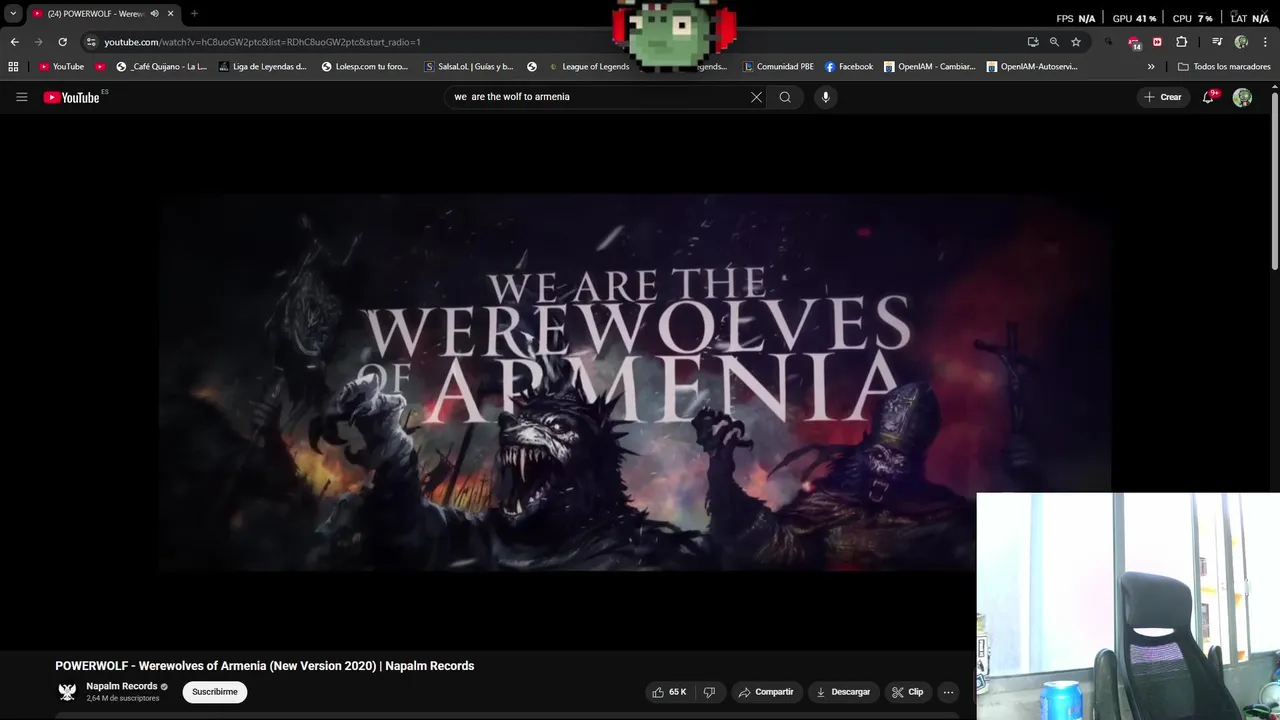Clear the YouTube search box with X
The height and width of the screenshot is (720, 1280).
756,97
